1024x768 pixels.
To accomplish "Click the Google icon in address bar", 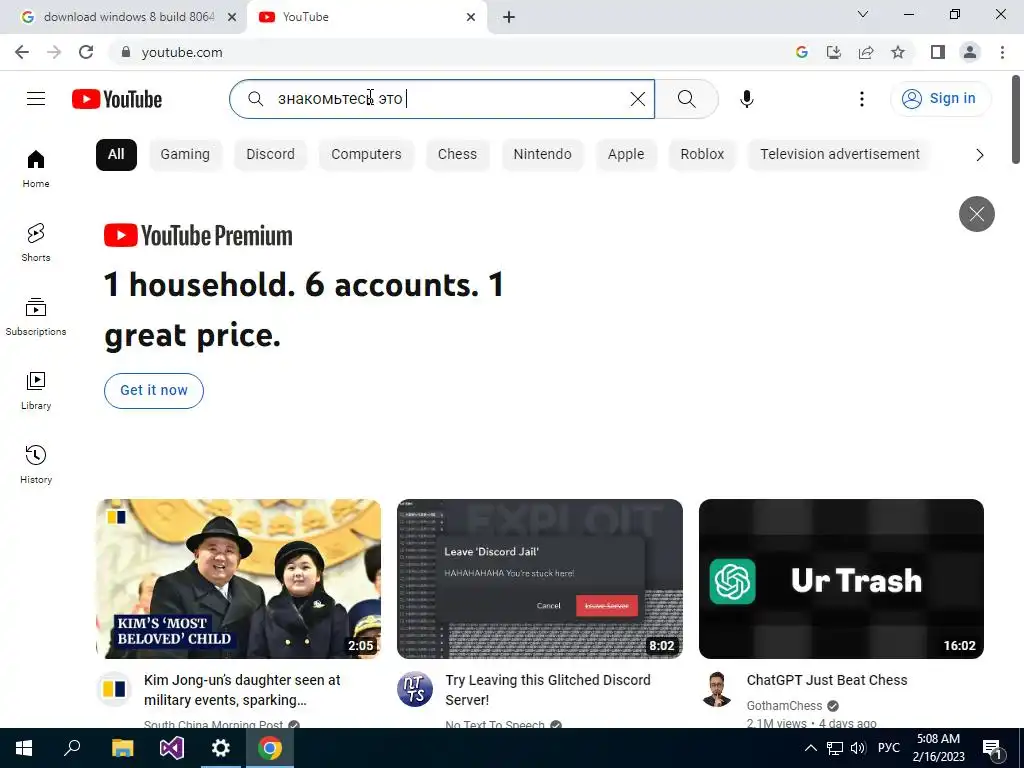I will coord(801,52).
